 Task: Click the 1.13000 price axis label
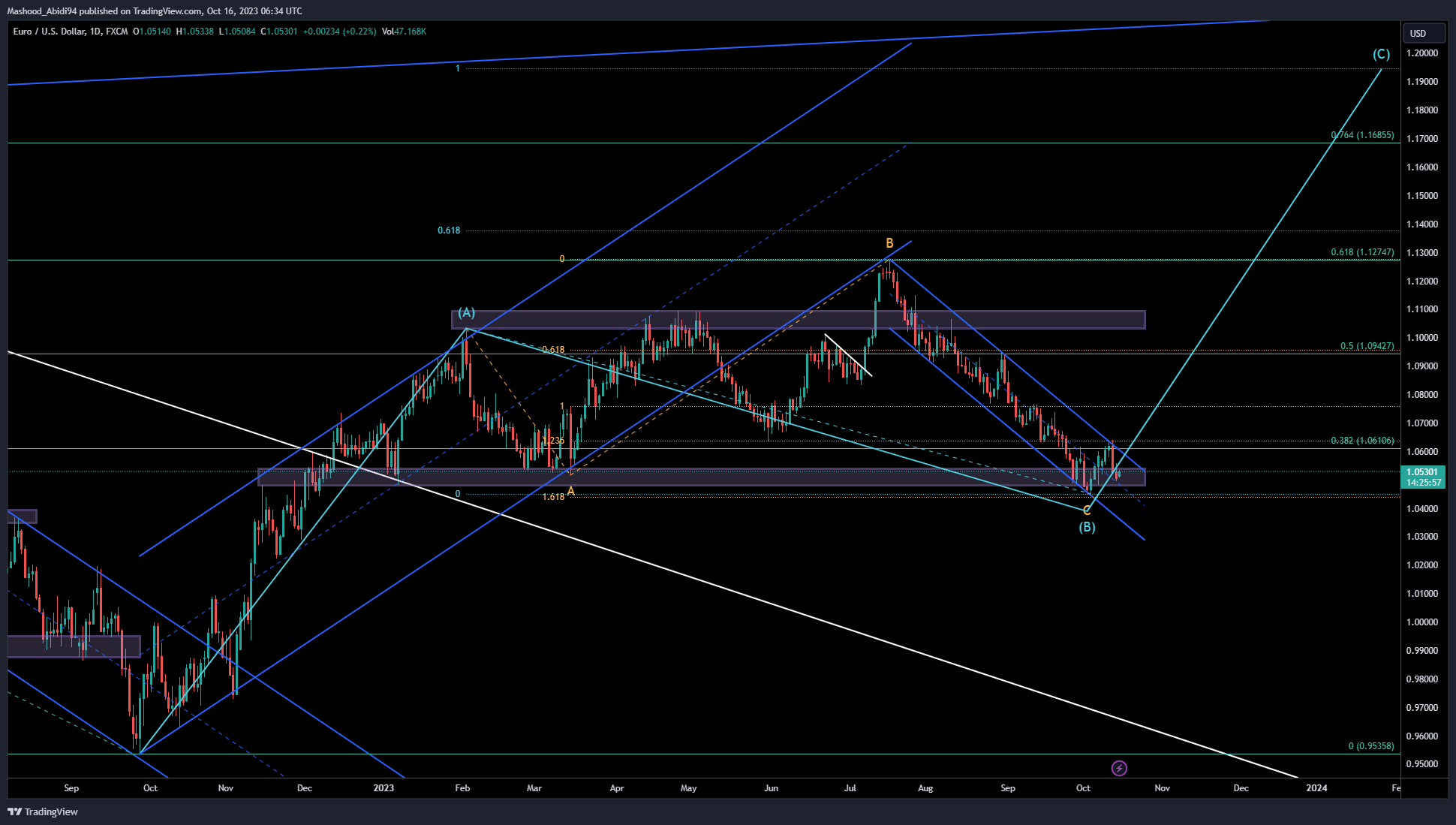click(1422, 253)
